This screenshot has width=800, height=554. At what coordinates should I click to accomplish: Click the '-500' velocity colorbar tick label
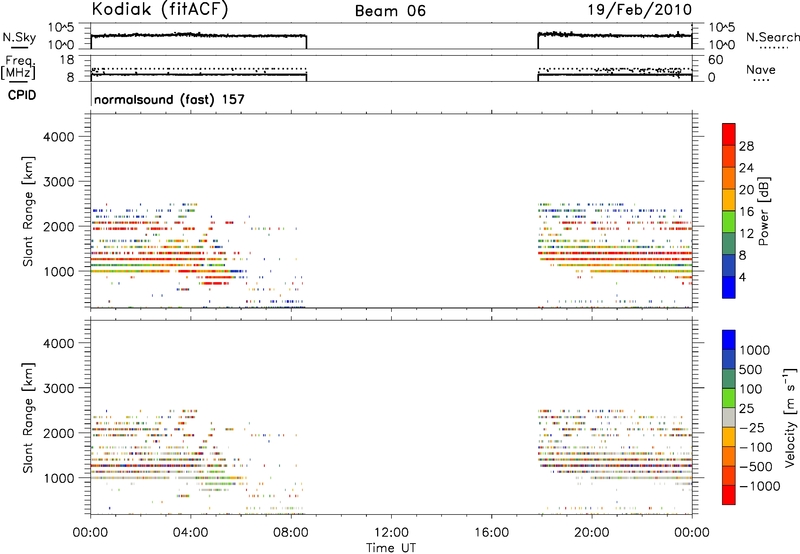click(x=756, y=467)
